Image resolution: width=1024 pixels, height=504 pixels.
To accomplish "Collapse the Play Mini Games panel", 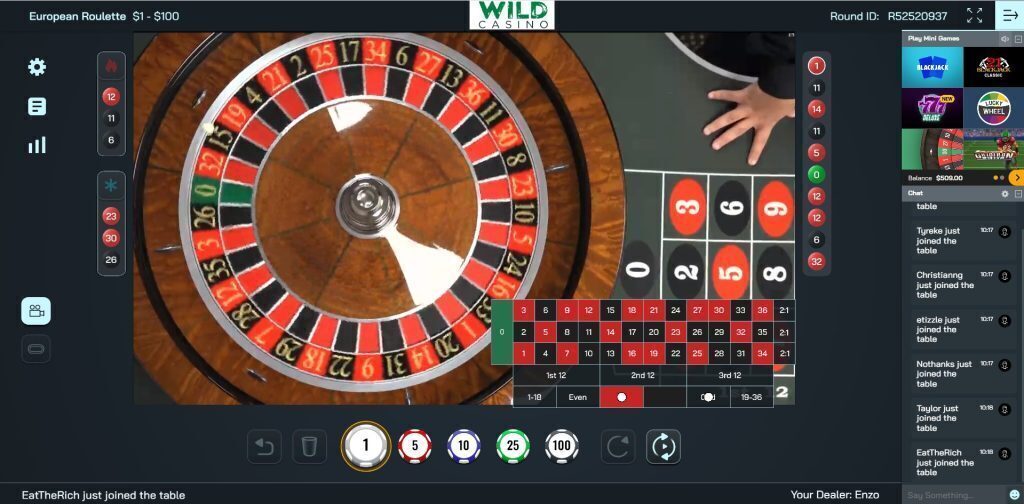I will pos(1017,39).
